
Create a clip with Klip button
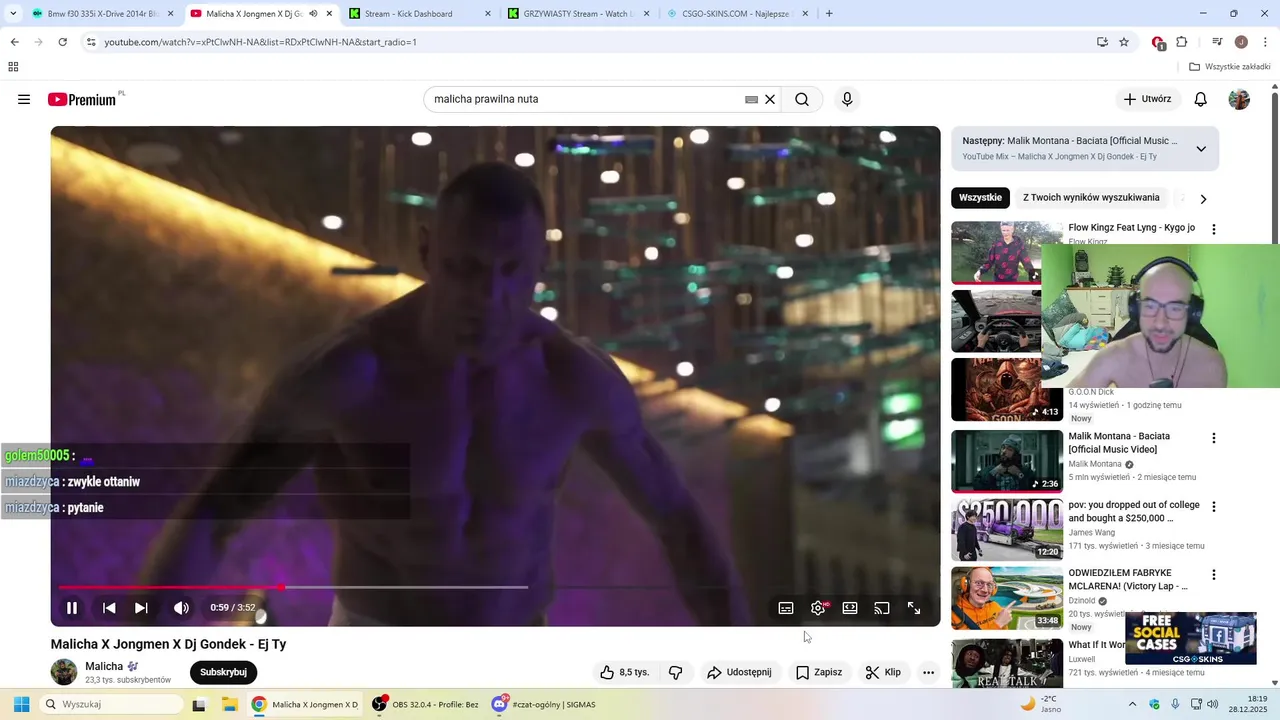click(x=883, y=672)
